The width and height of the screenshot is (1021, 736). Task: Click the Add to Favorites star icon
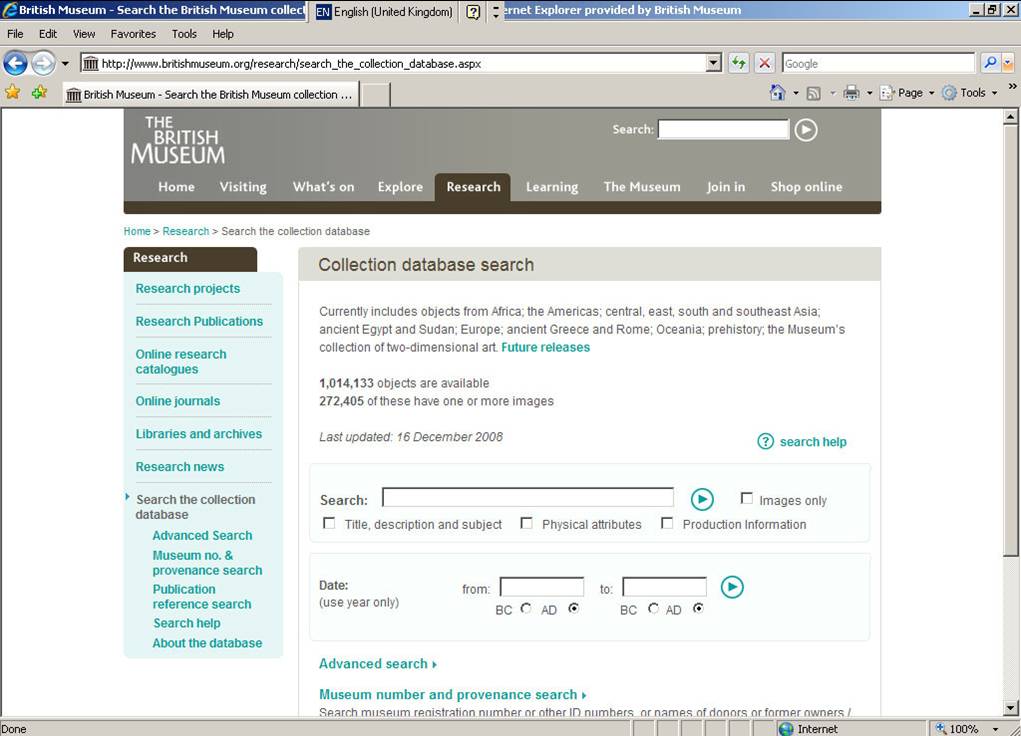pos(39,92)
